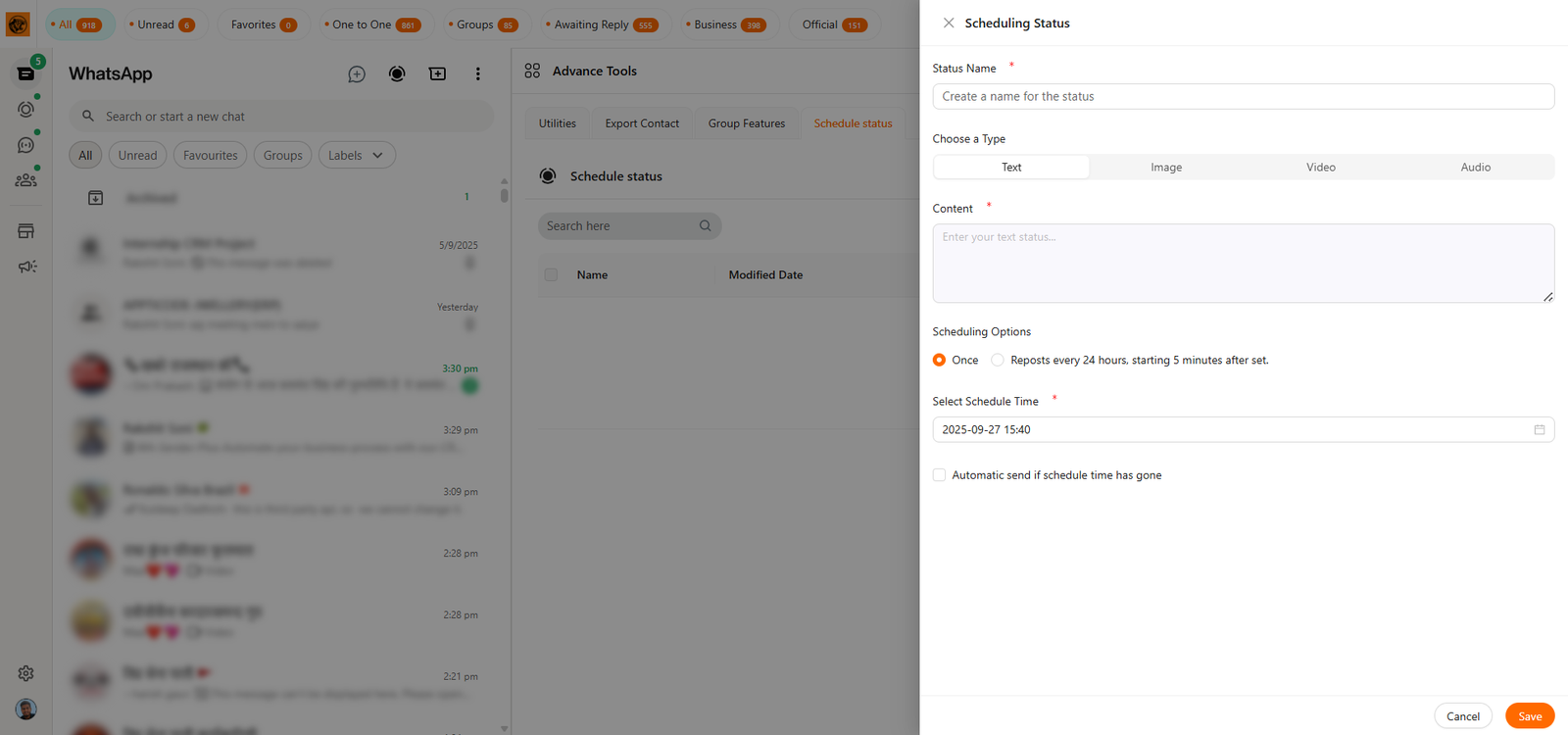The image size is (1568, 735).
Task: Select the Groups chip under chat search
Action: coord(282,155)
